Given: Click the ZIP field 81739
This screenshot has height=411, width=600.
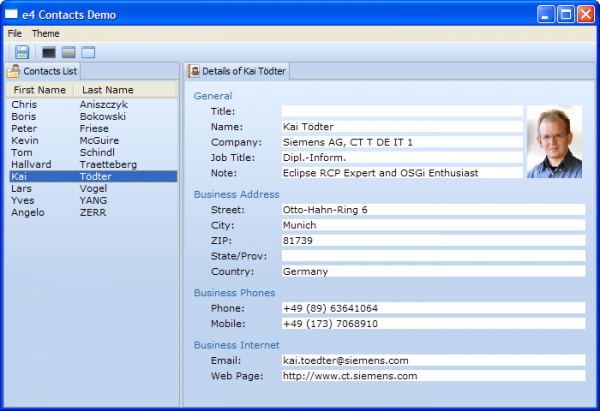Looking at the screenshot, I should [x=434, y=240].
